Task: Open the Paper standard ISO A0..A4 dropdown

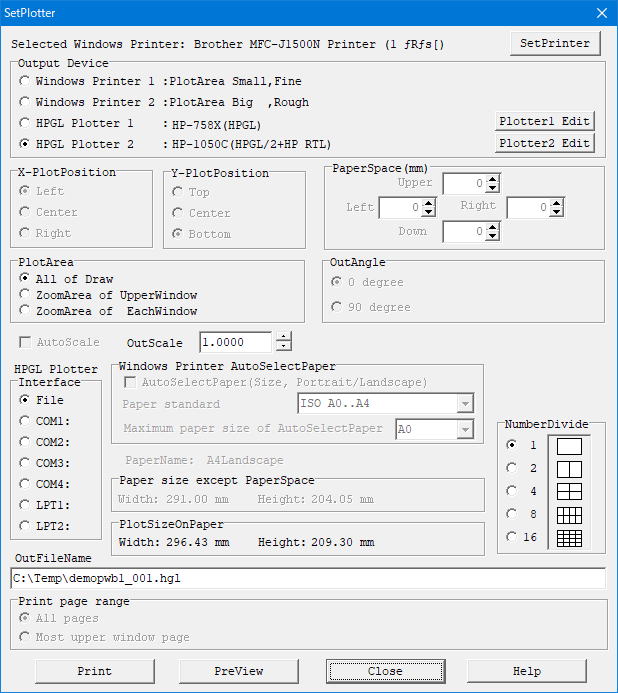Action: (465, 404)
